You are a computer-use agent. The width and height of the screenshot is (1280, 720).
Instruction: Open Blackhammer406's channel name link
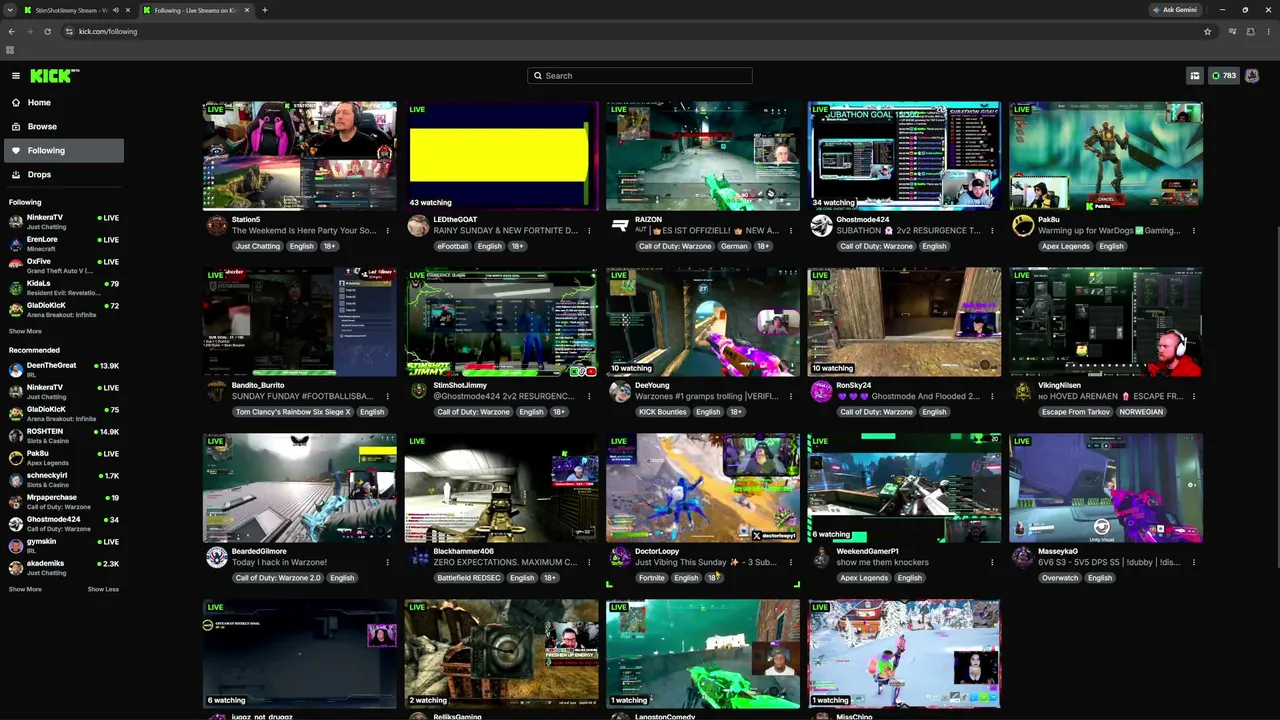(464, 551)
